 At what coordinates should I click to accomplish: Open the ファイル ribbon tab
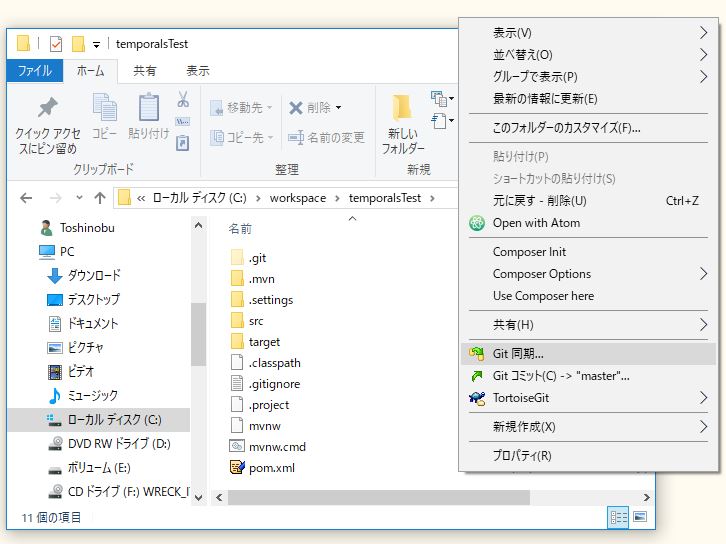(35, 71)
